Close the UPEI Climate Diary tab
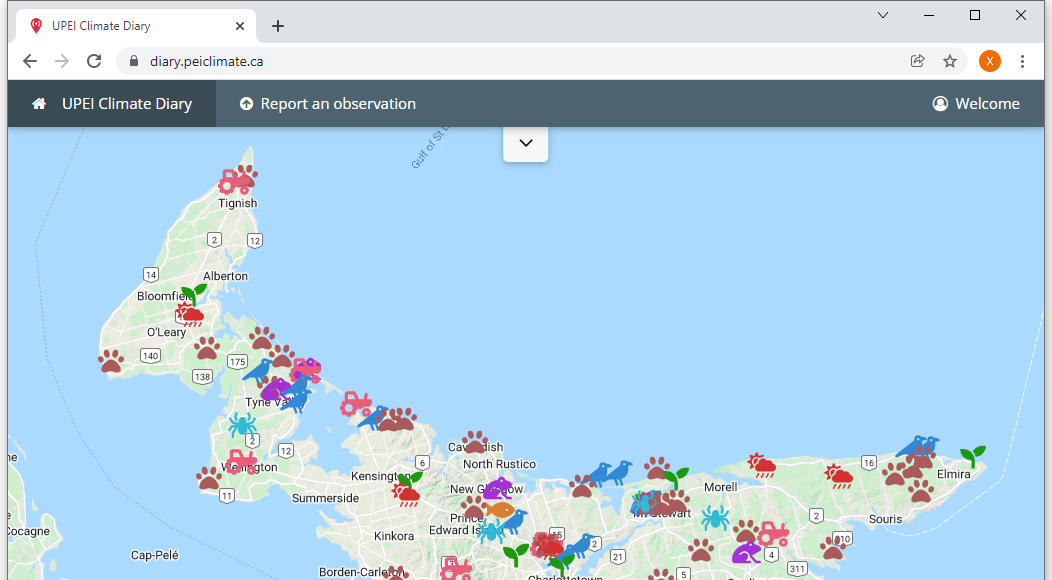Viewport: 1052px width, 580px height. click(240, 26)
